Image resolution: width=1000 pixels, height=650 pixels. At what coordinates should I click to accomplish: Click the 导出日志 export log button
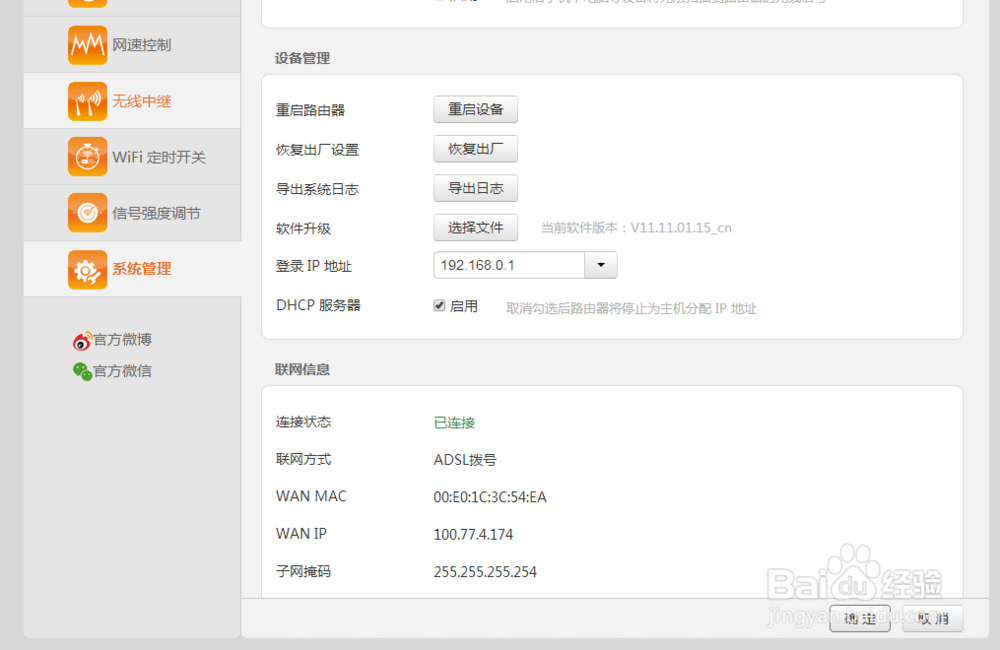(x=475, y=188)
